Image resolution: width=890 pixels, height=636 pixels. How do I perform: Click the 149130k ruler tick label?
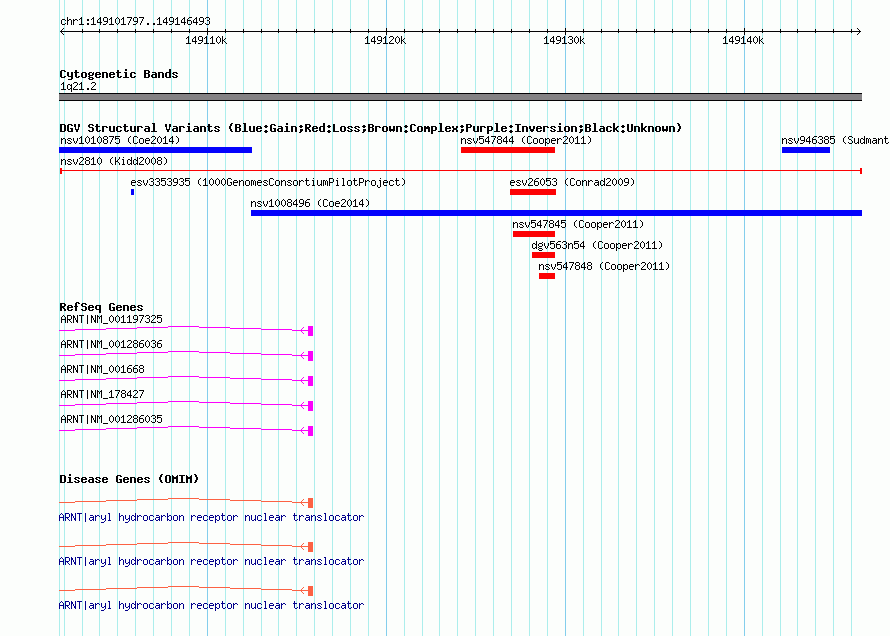pos(564,40)
